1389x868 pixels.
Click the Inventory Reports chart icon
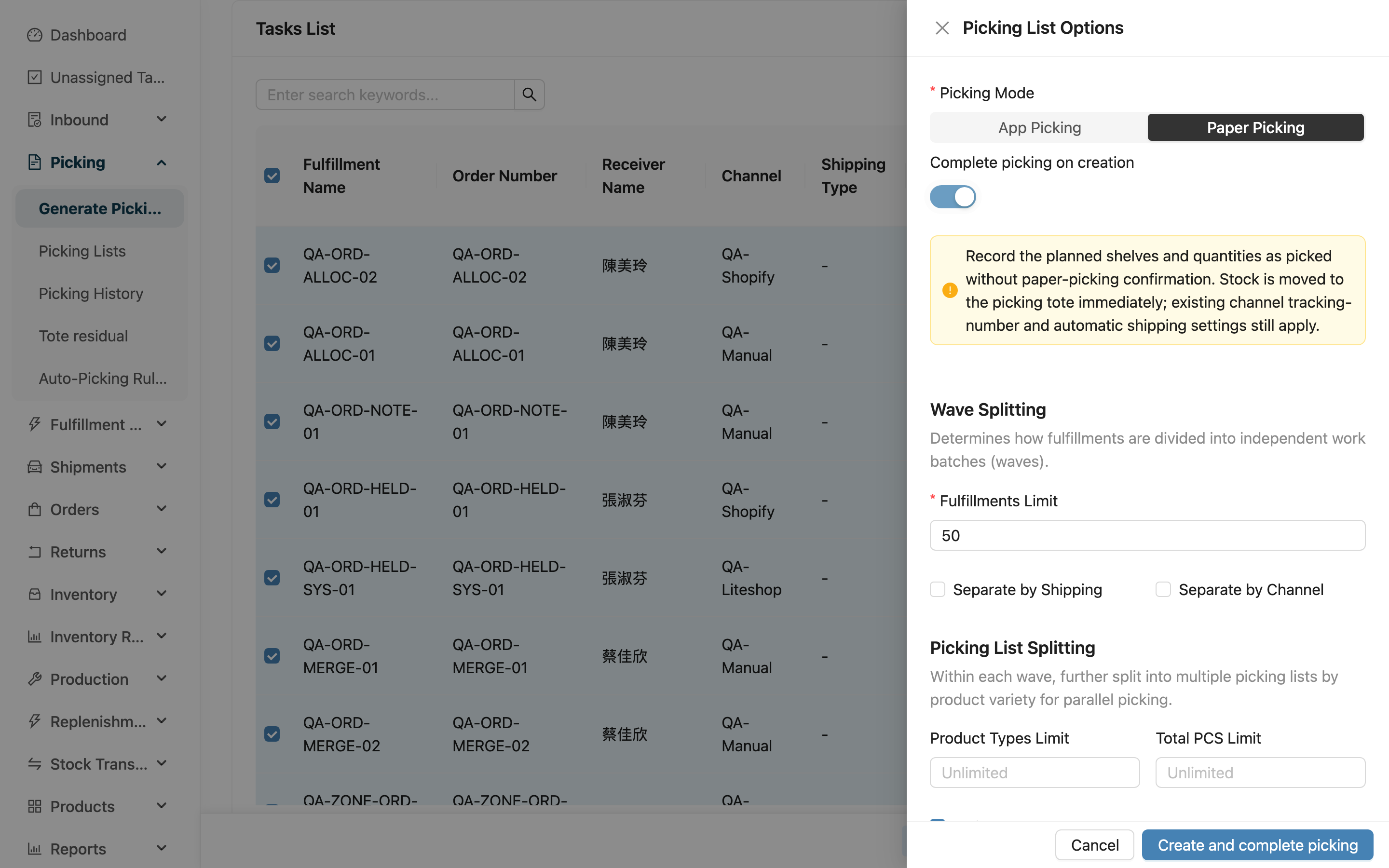tap(34, 637)
